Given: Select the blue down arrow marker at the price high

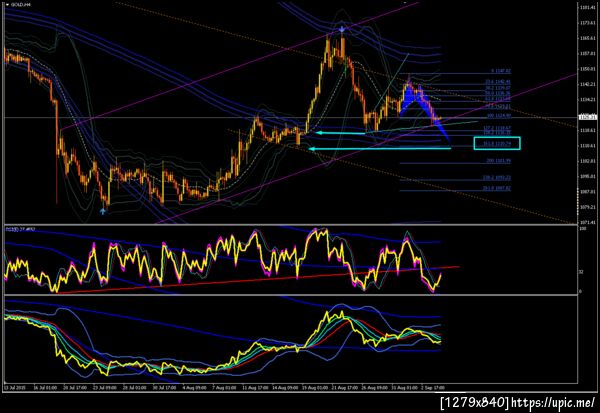Looking at the screenshot, I should pyautogui.click(x=342, y=29).
